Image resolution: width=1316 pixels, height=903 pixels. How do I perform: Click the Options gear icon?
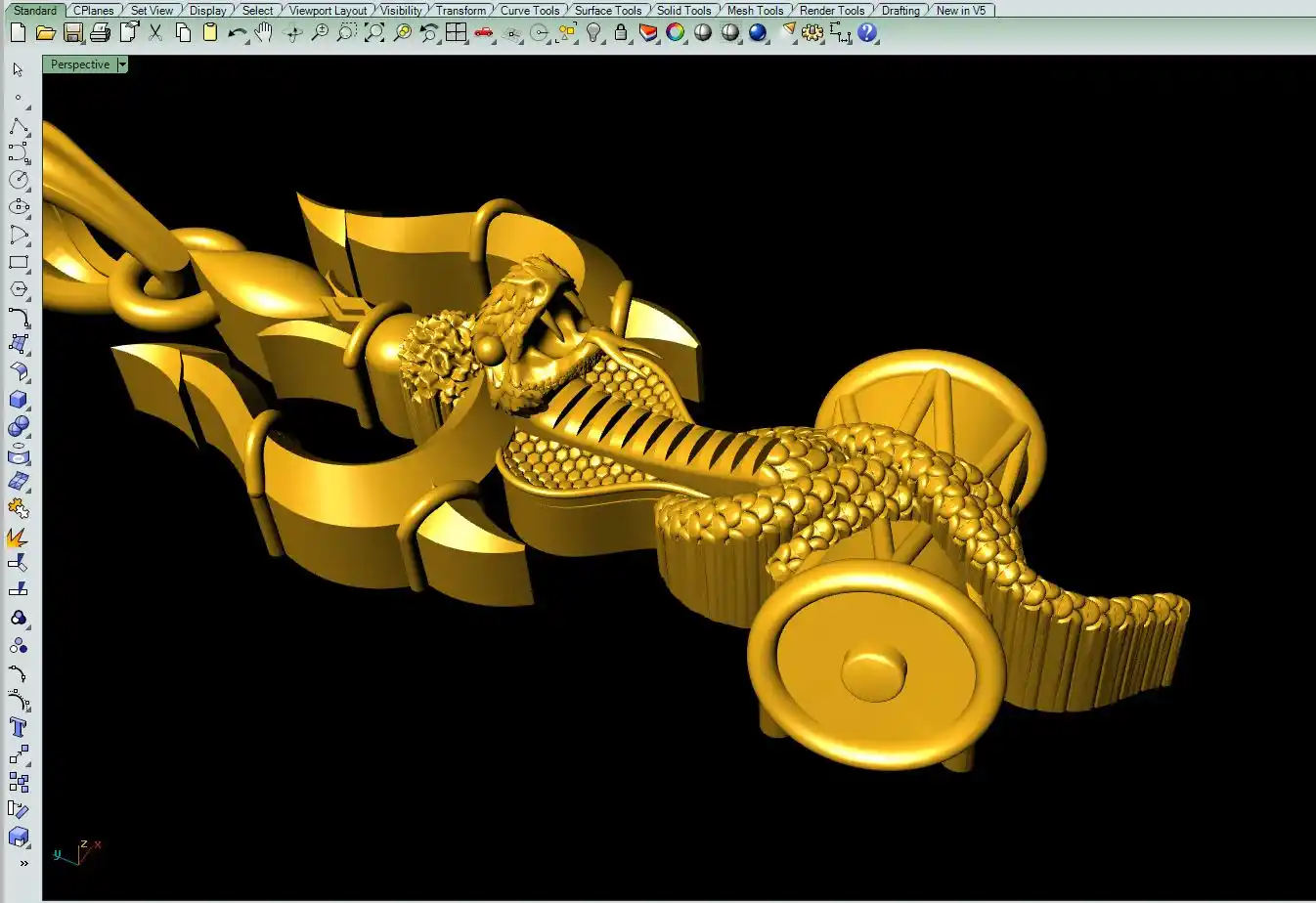click(x=812, y=32)
